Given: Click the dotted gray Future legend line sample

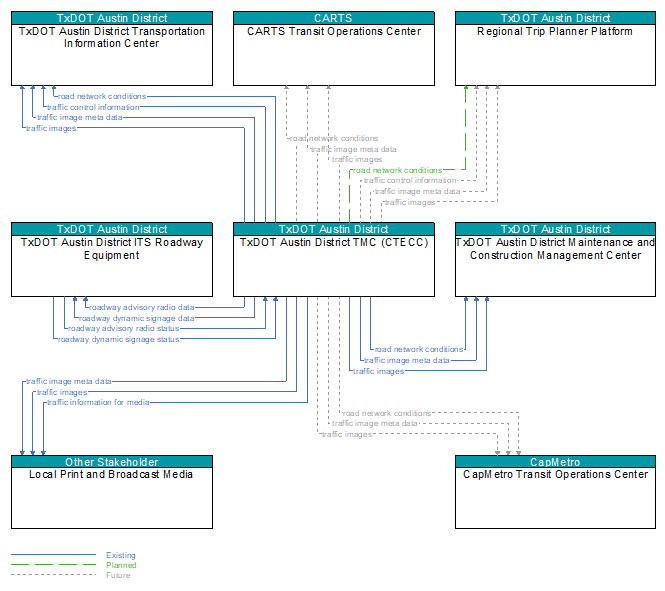Looking at the screenshot, I should click(54, 575).
